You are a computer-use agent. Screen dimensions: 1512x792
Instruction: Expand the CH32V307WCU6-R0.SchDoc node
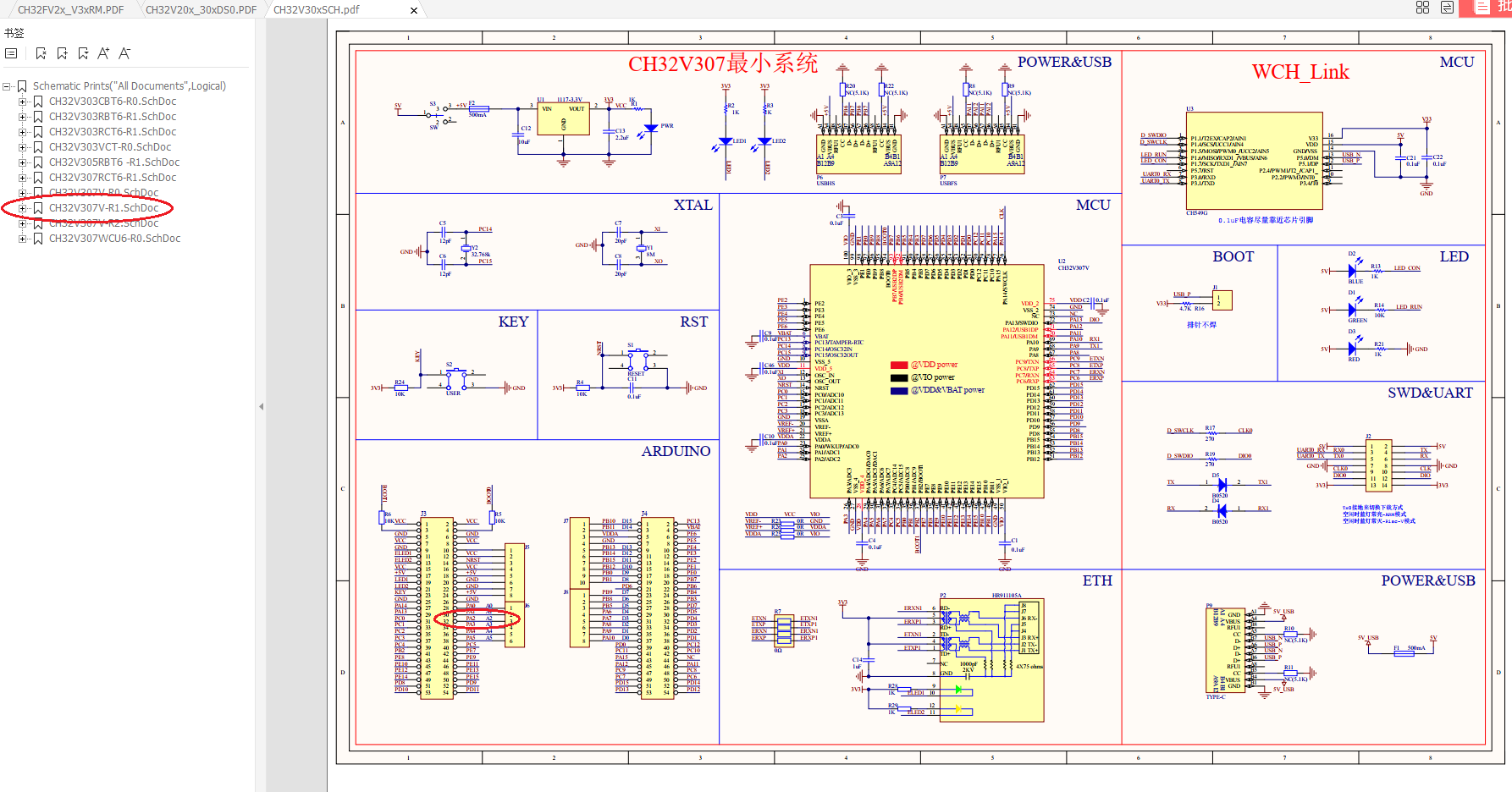click(23, 239)
